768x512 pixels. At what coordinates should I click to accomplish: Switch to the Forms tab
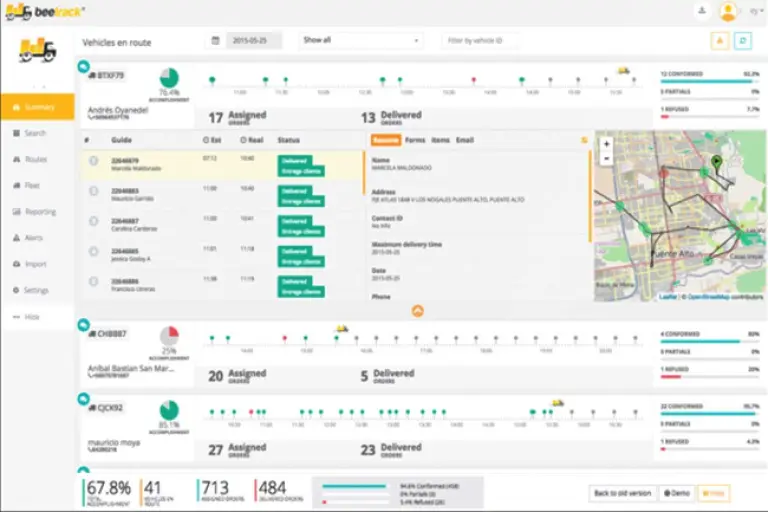[x=414, y=141]
